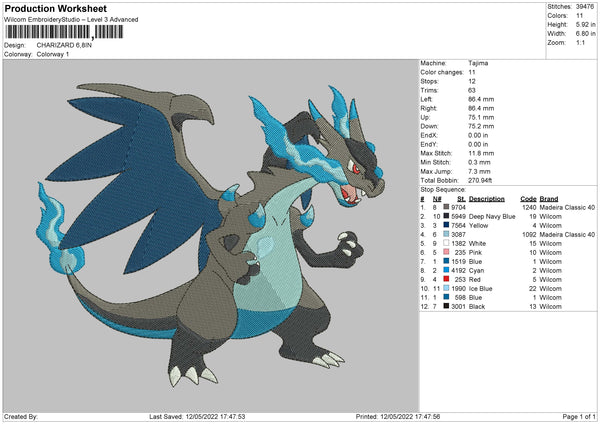Click the 253 Red thread swatch

coord(446,279)
